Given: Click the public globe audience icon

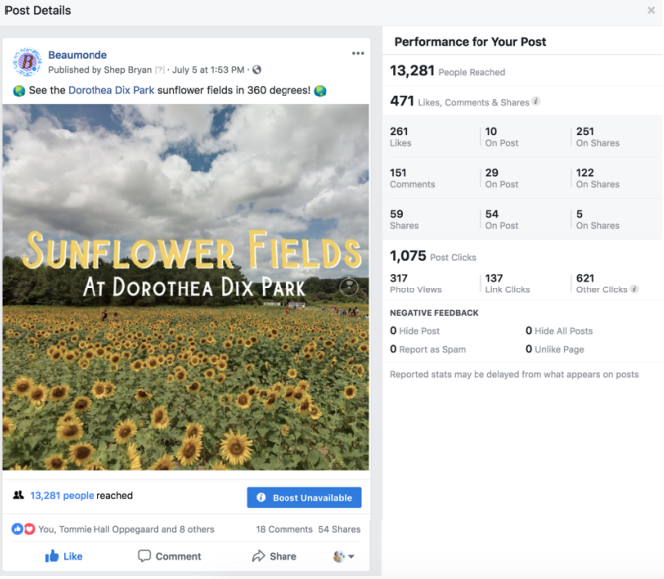Looking at the screenshot, I should 257,70.
